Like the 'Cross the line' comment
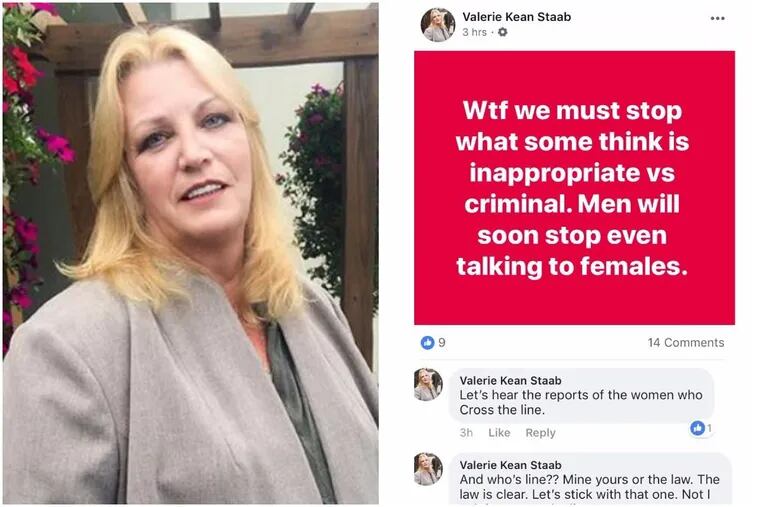Screen dimensions: 760x507 pos(499,432)
